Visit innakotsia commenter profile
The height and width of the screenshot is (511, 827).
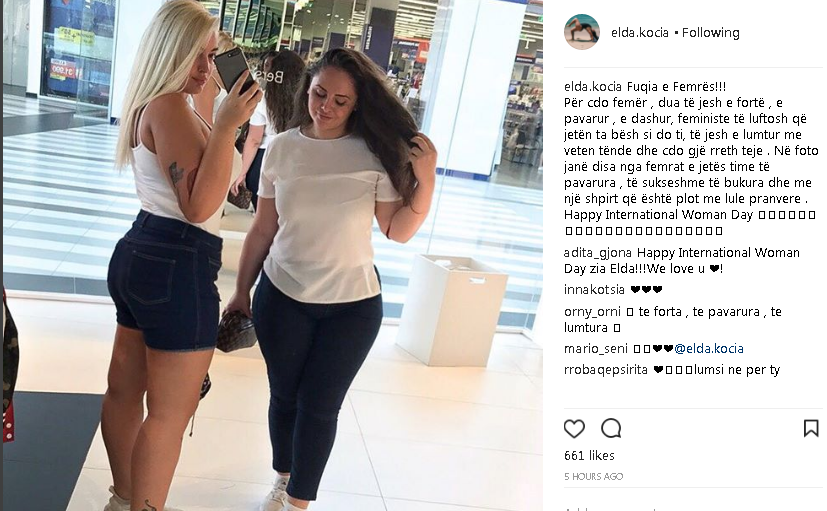594,290
